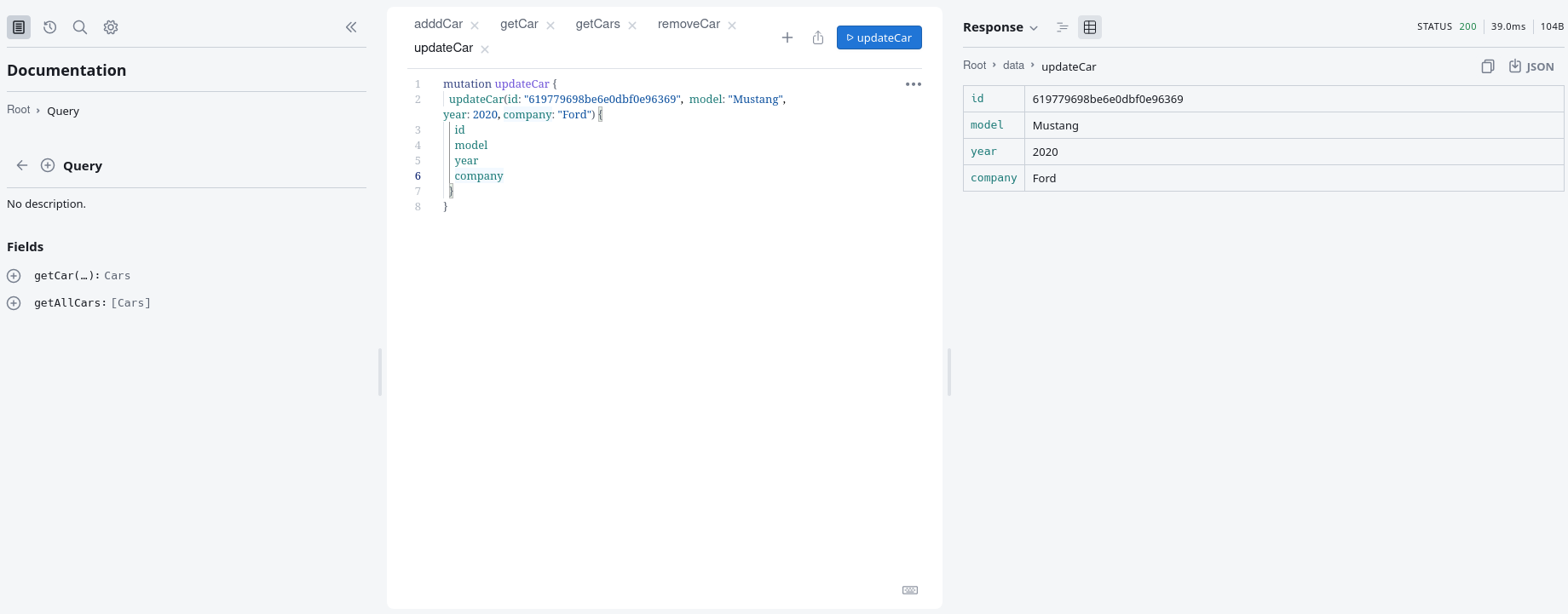Share the operation via share icon
The width and height of the screenshot is (1568, 614).
pos(818,37)
